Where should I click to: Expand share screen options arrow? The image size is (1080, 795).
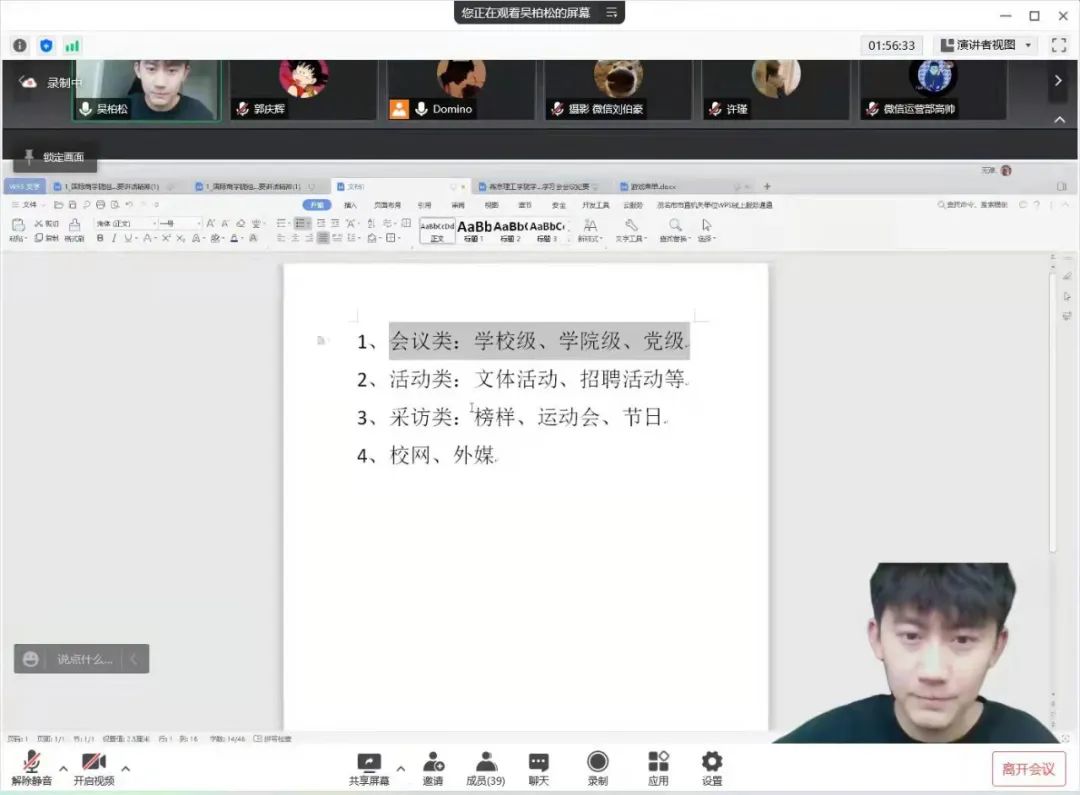coord(401,769)
